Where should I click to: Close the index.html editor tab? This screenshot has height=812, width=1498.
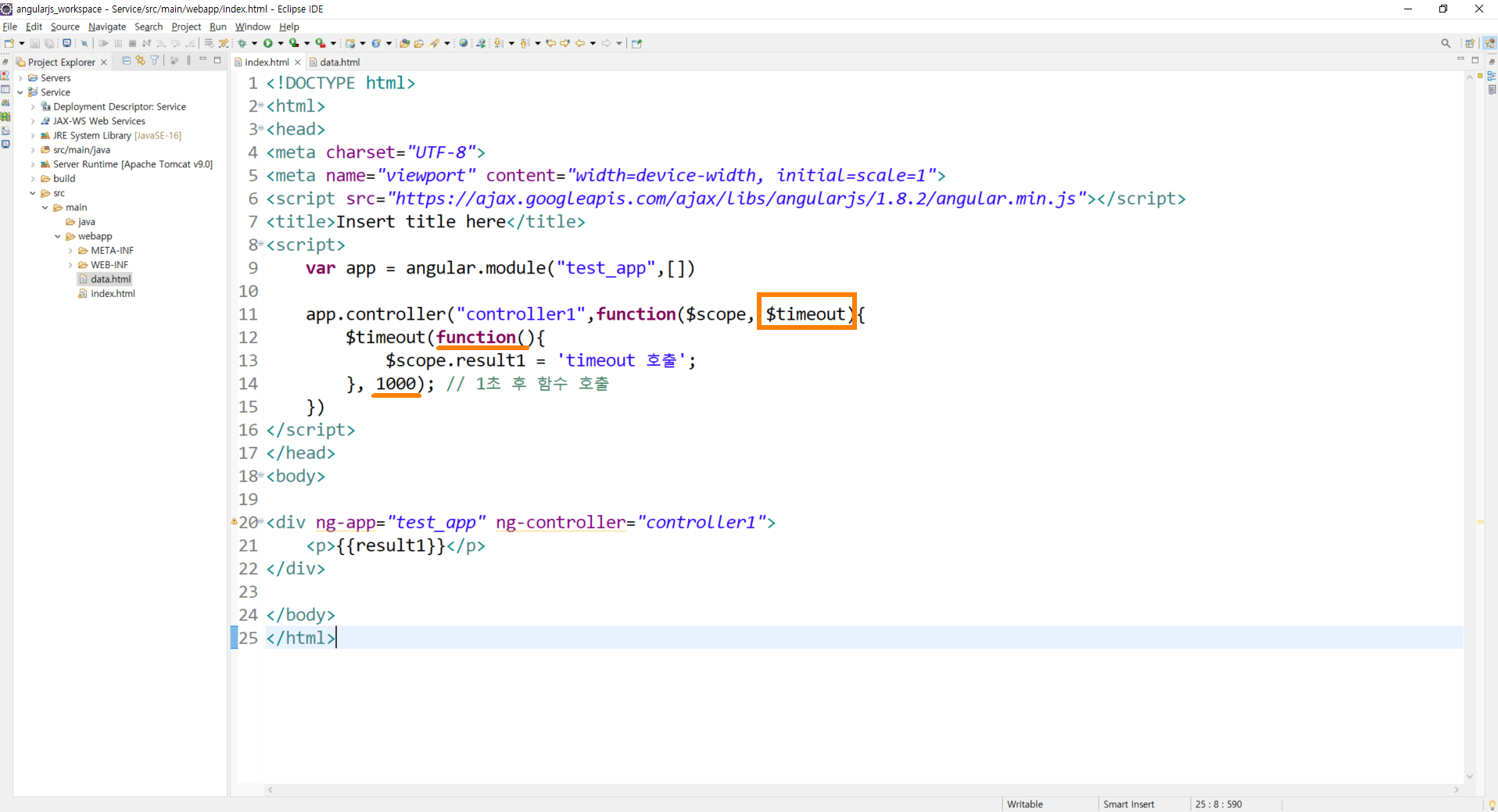click(297, 62)
